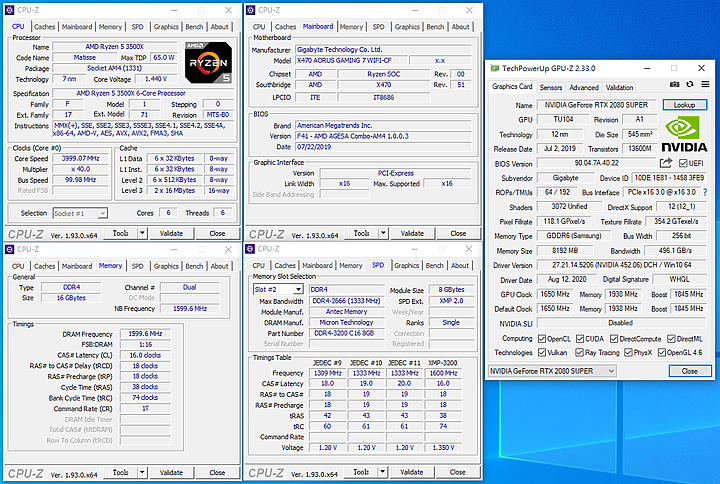Click Validate in the CPU tab window
The image size is (720, 484).
pyautogui.click(x=171, y=233)
